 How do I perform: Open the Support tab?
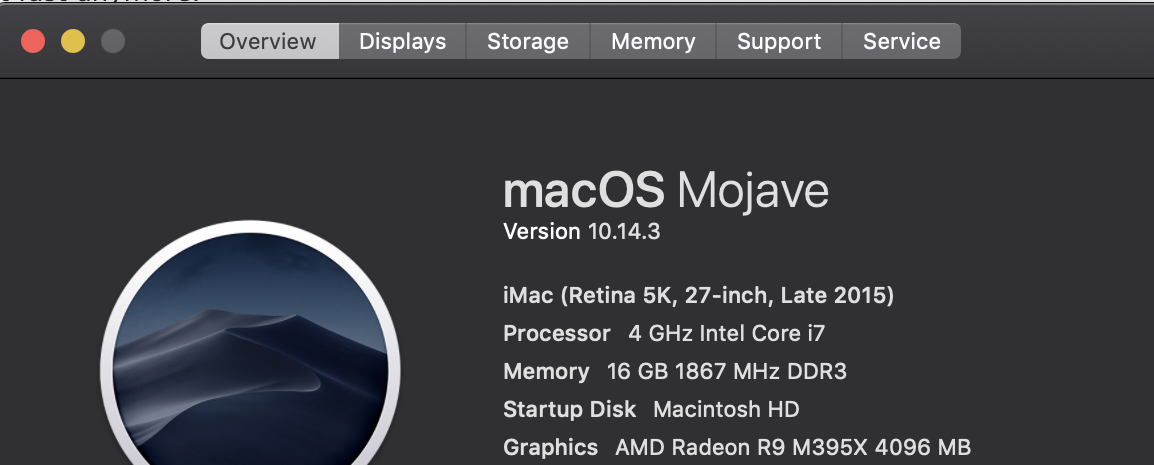(779, 42)
